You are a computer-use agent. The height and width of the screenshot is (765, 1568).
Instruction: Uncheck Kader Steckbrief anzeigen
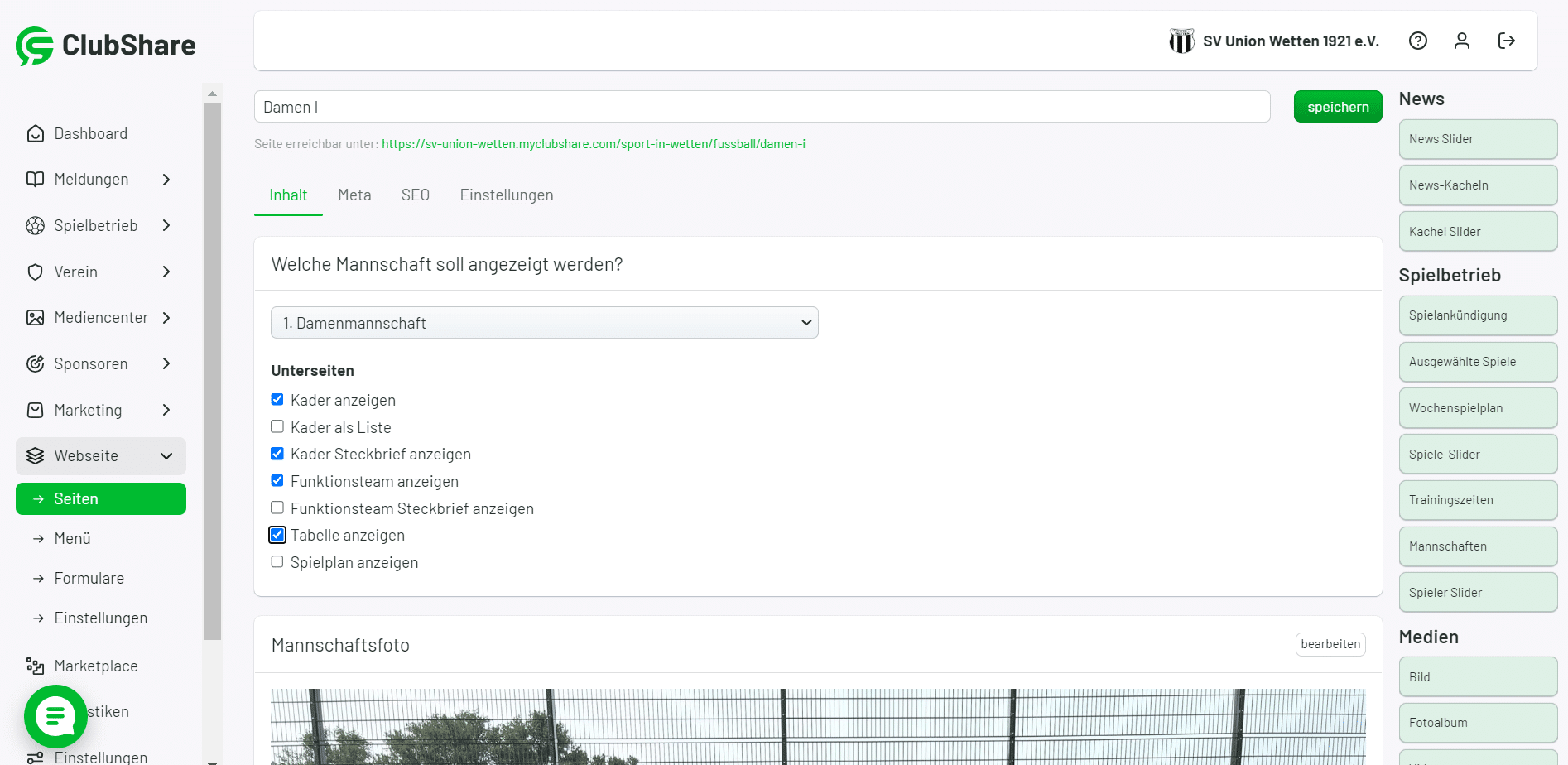click(x=277, y=454)
